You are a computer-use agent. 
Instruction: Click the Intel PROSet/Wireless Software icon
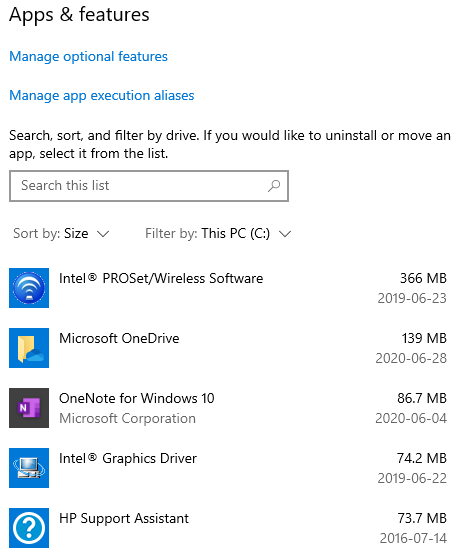[29, 288]
